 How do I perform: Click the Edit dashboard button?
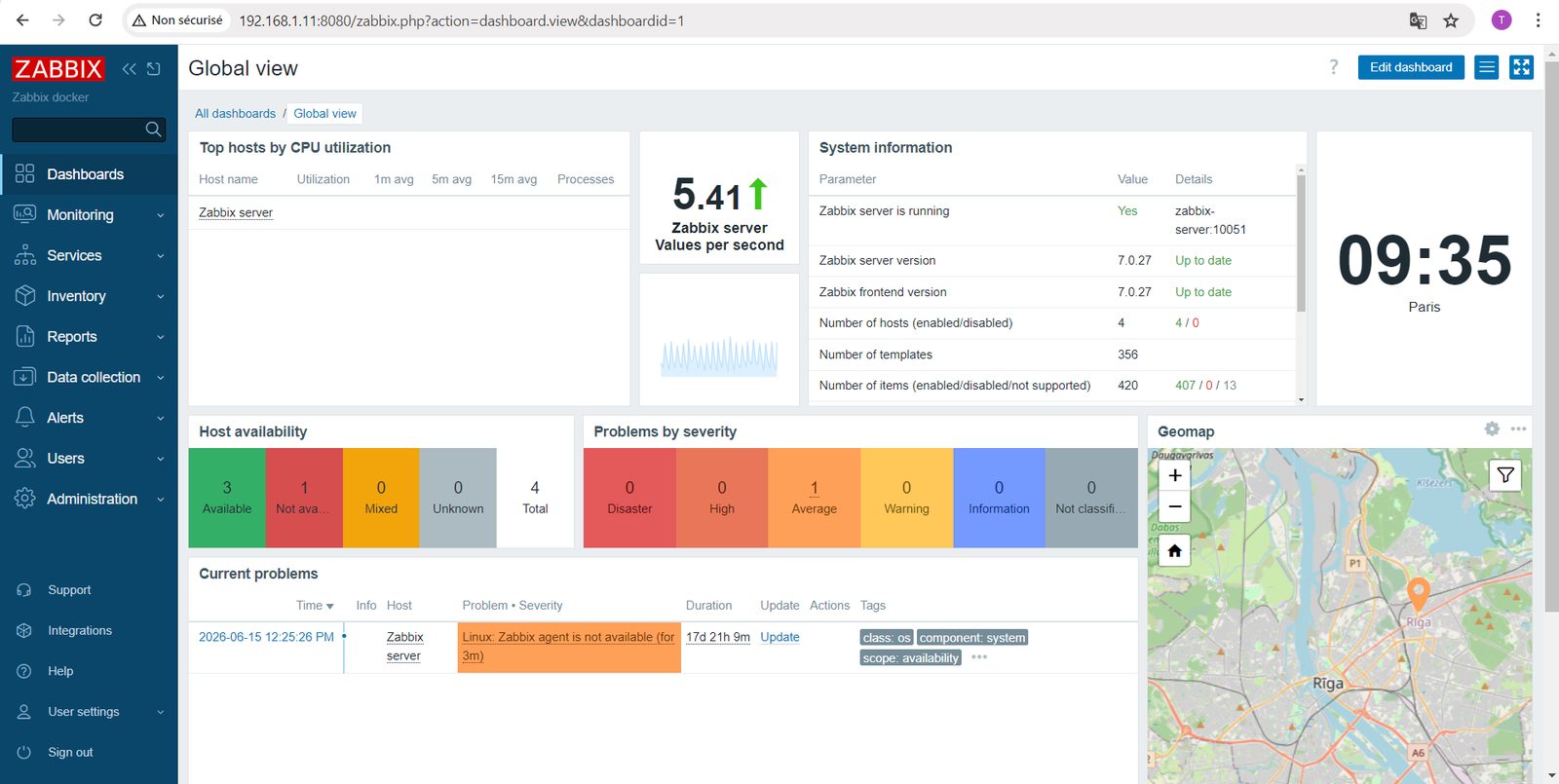click(1411, 67)
